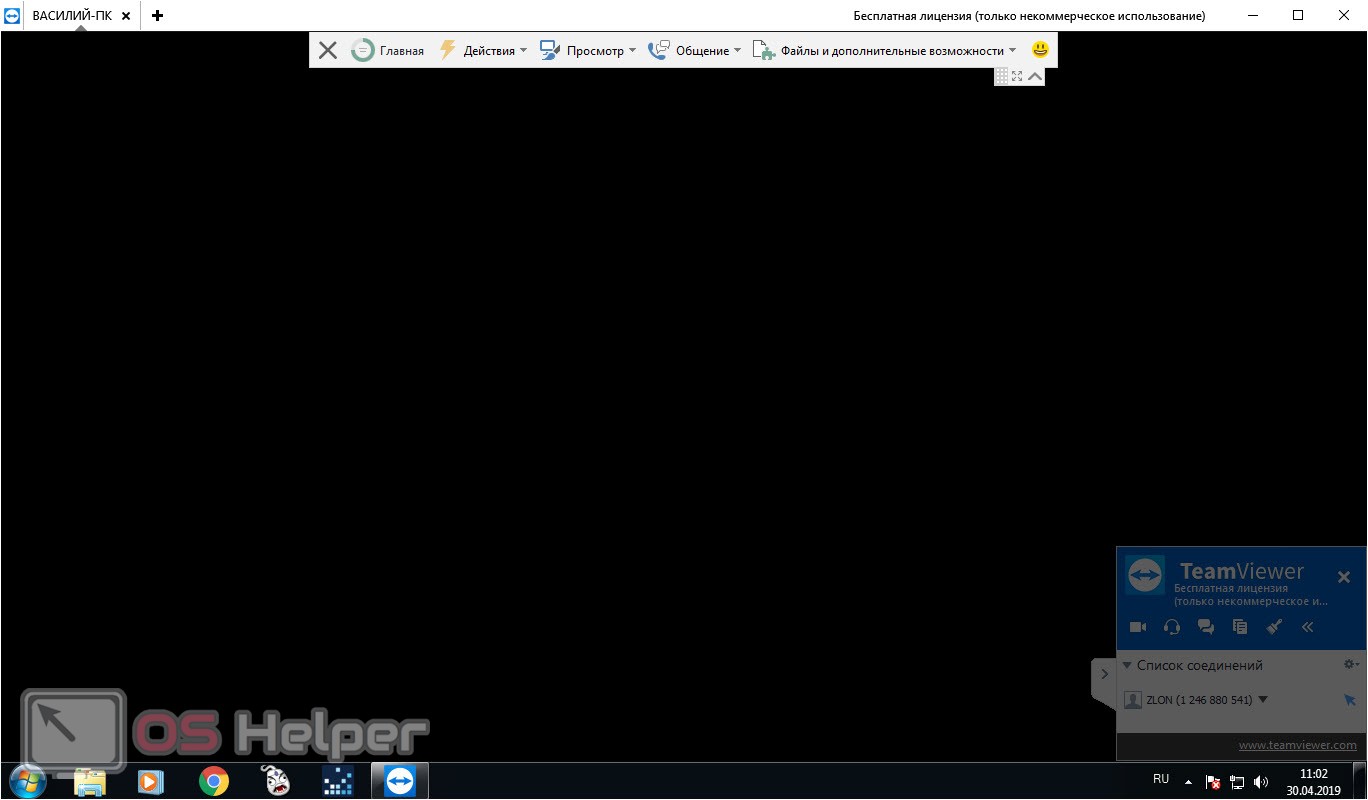
Task: Hide the TeamViewer panel using side arrow
Action: [1103, 674]
